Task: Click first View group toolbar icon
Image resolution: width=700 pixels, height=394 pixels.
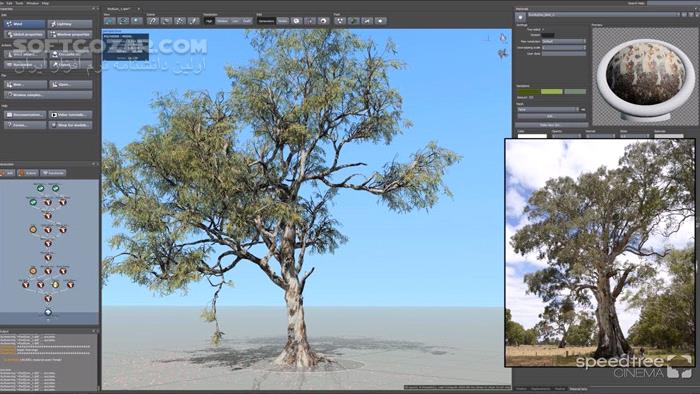Action: pos(110,21)
